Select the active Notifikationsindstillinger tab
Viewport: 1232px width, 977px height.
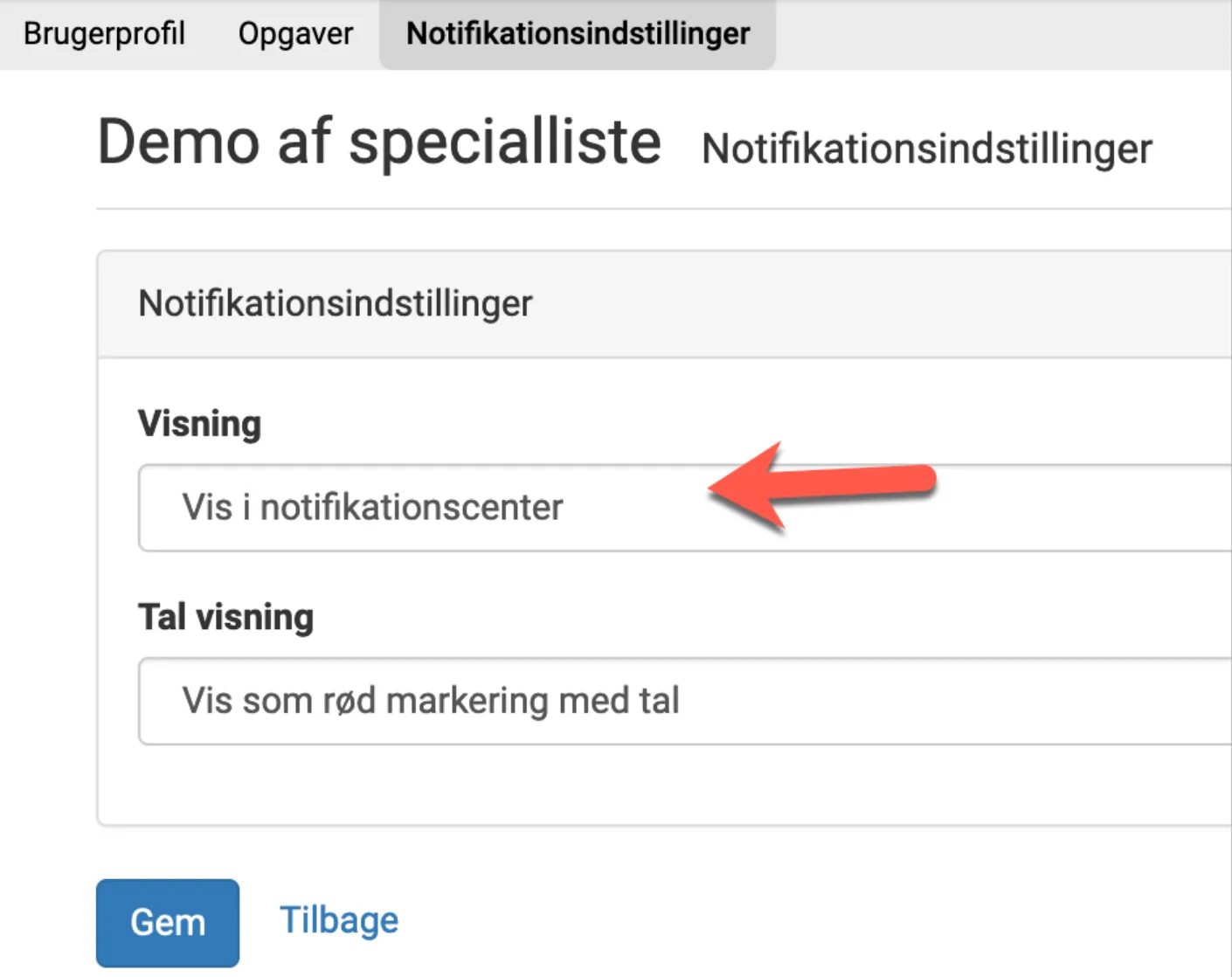click(x=578, y=33)
